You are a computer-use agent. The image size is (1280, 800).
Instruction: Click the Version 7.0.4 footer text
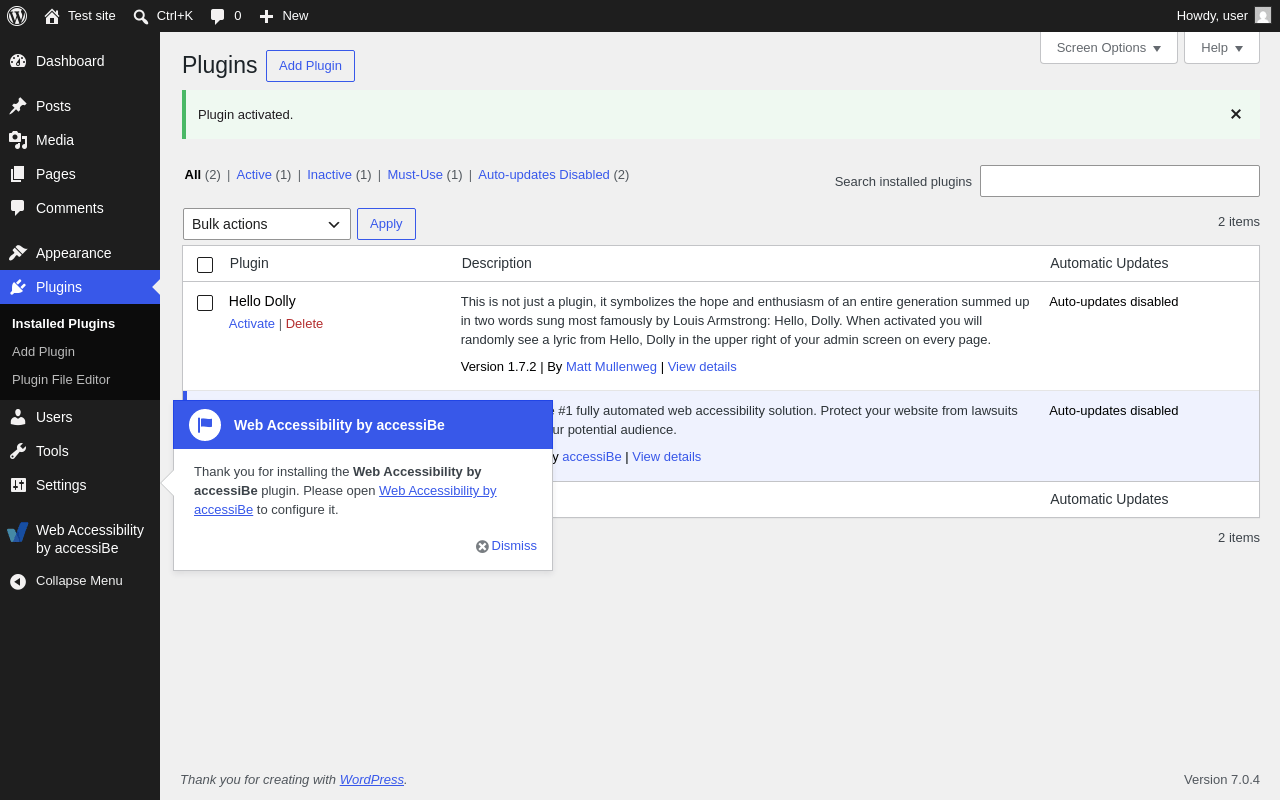[1222, 779]
